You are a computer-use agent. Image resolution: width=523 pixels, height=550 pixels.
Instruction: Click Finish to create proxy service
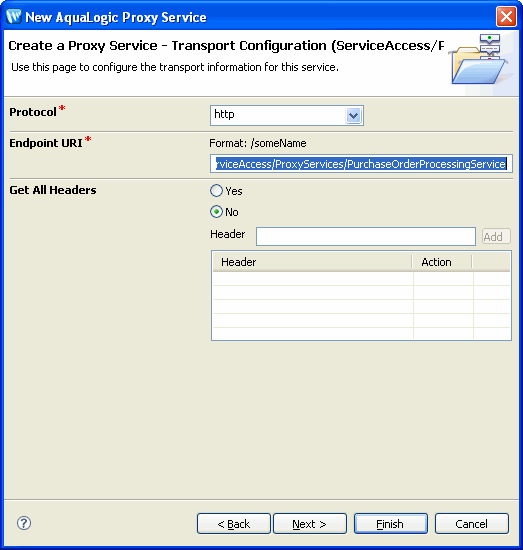pyautogui.click(x=391, y=524)
